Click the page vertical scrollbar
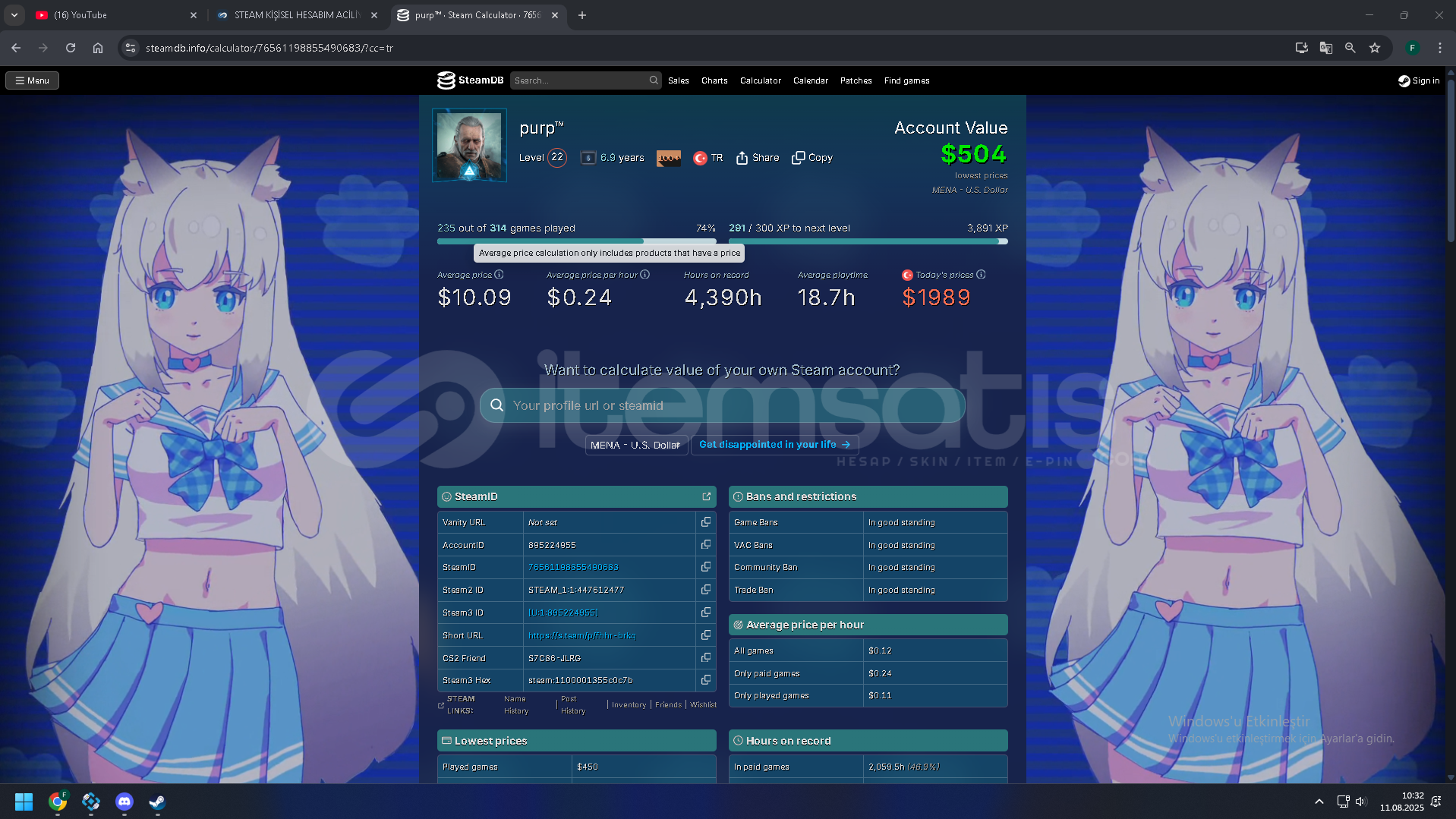The image size is (1456, 819). click(1451, 159)
